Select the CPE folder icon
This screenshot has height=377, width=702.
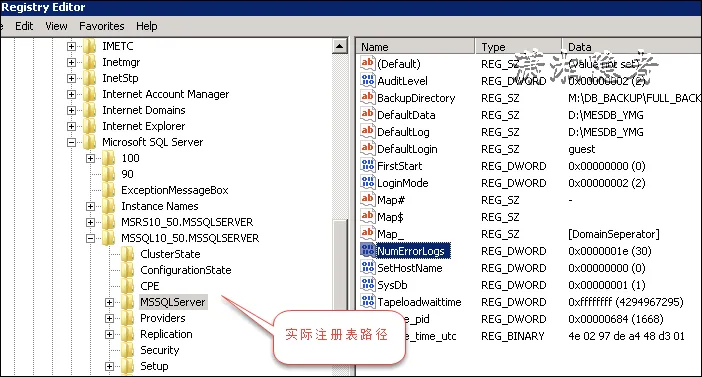coord(128,286)
